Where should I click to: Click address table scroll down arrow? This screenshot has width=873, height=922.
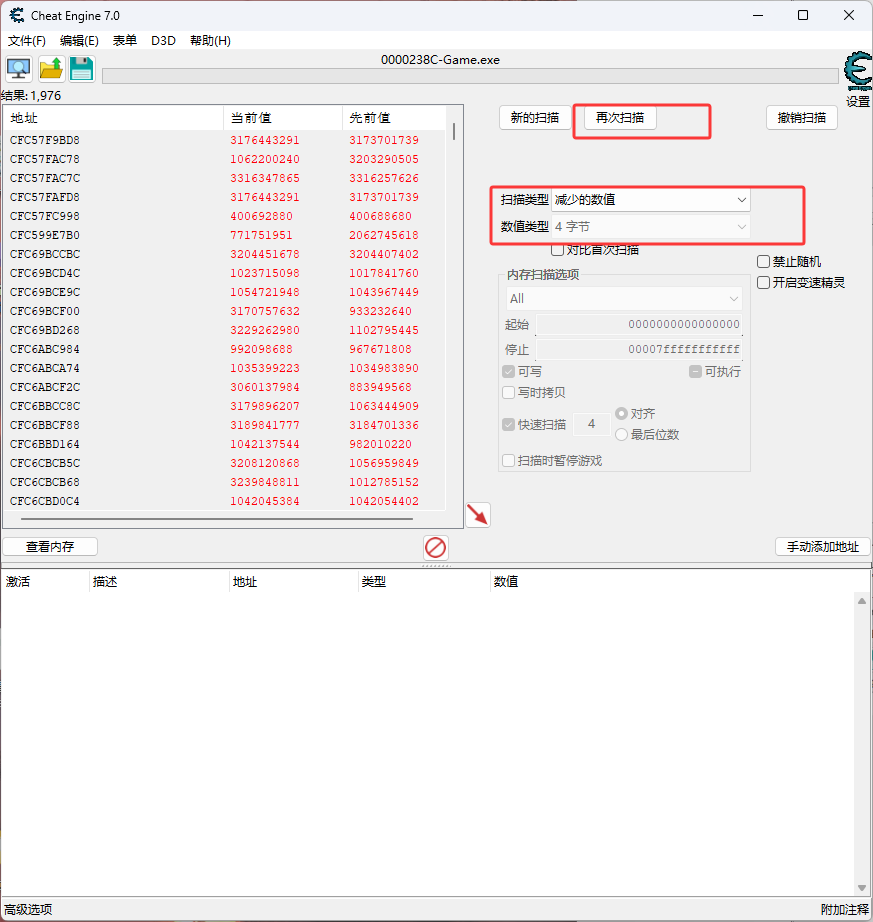pyautogui.click(x=862, y=888)
